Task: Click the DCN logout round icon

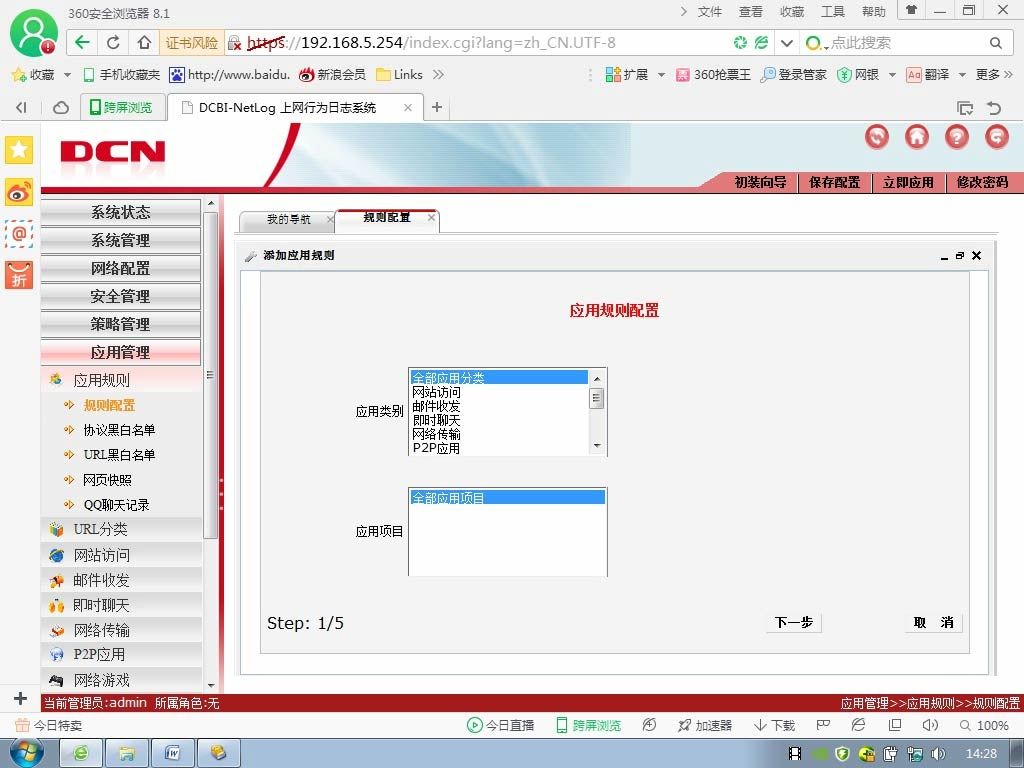Action: point(997,137)
